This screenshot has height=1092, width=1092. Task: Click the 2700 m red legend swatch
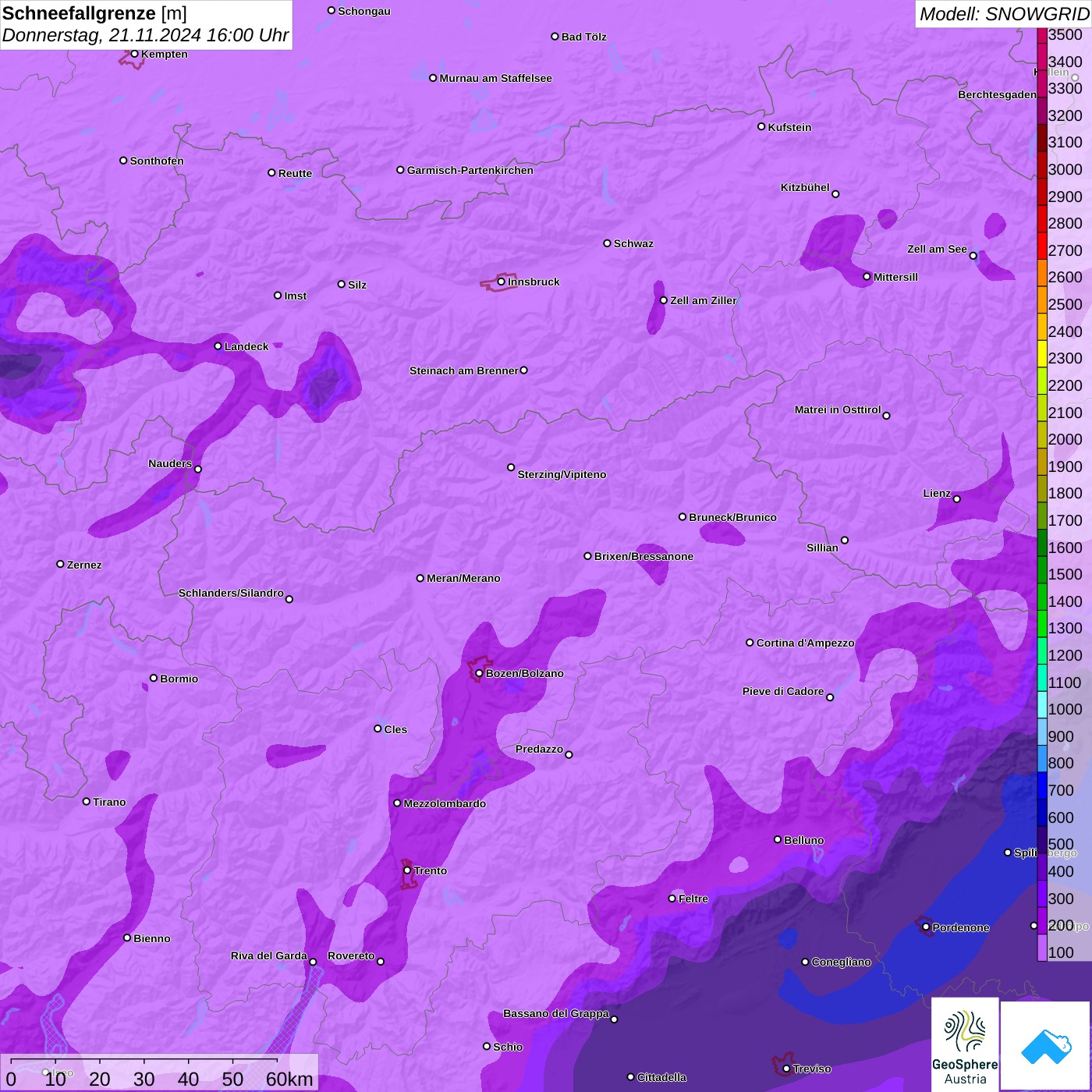tap(1042, 245)
